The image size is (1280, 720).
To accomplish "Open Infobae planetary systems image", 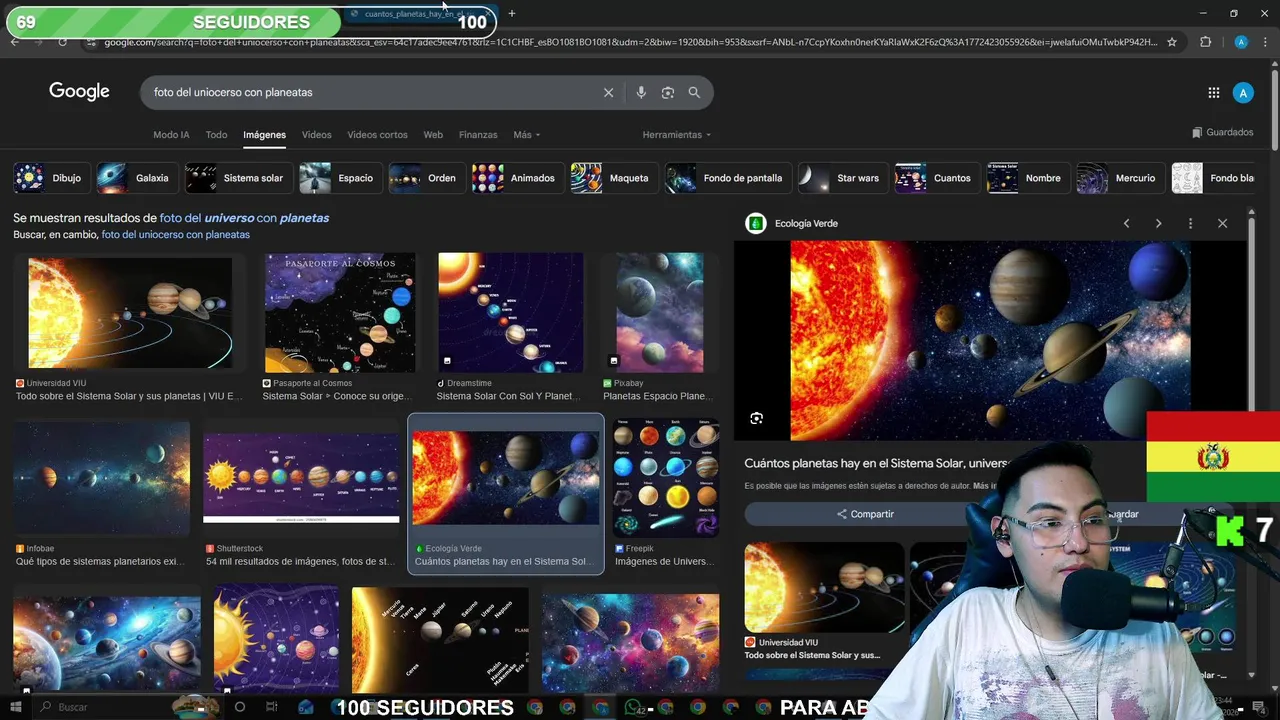I will click(x=101, y=479).
